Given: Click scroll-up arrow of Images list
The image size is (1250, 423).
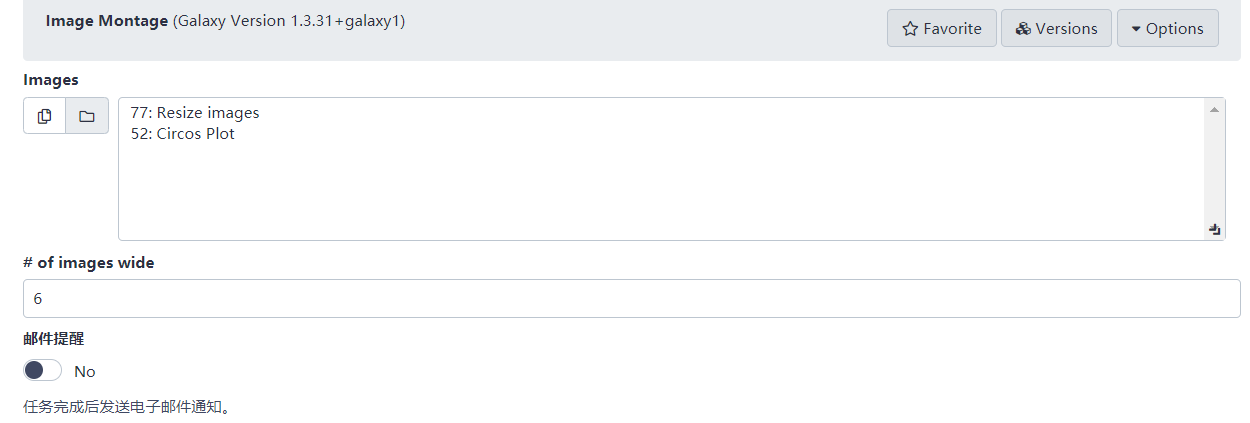Looking at the screenshot, I should click(1214, 109).
